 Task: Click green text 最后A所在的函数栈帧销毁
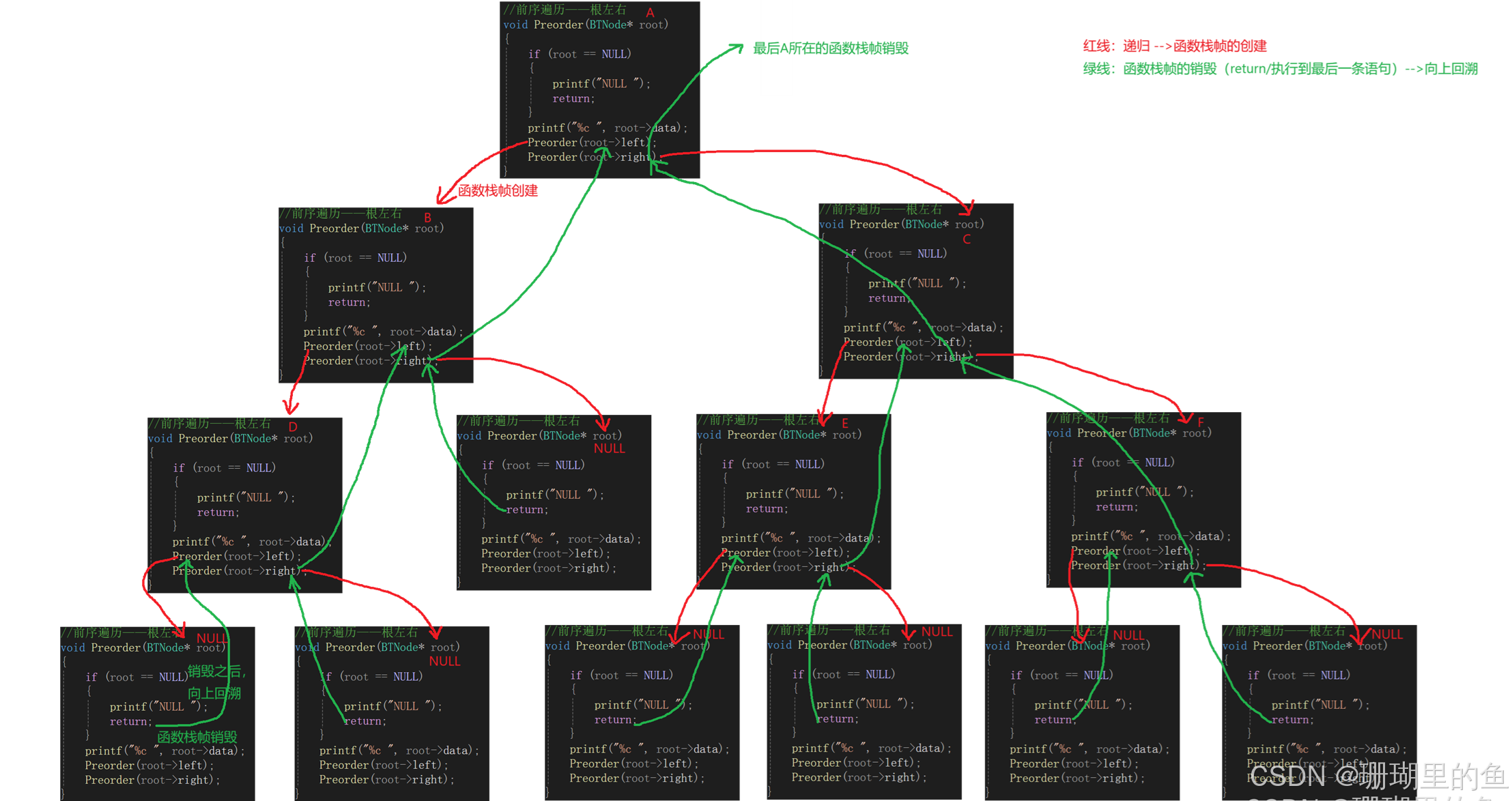pyautogui.click(x=831, y=48)
